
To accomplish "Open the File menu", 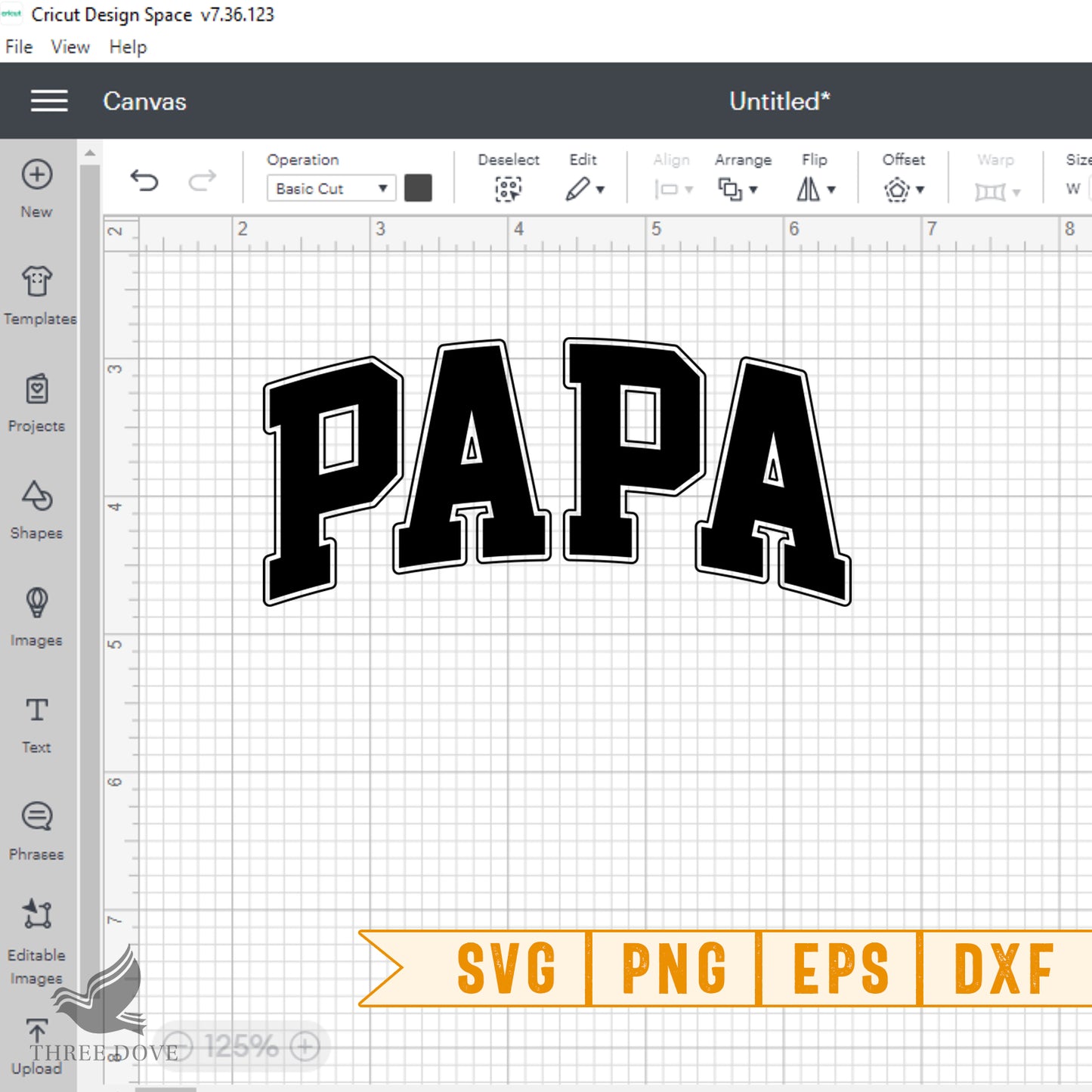I will [19, 47].
